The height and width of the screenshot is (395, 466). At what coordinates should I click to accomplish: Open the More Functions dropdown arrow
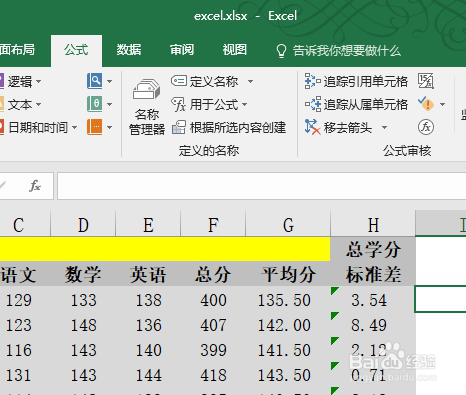[109, 127]
